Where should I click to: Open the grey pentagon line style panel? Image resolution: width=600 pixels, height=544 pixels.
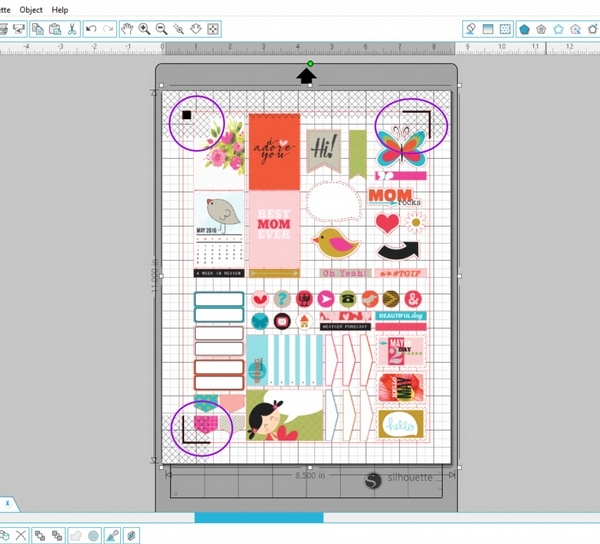click(541, 29)
